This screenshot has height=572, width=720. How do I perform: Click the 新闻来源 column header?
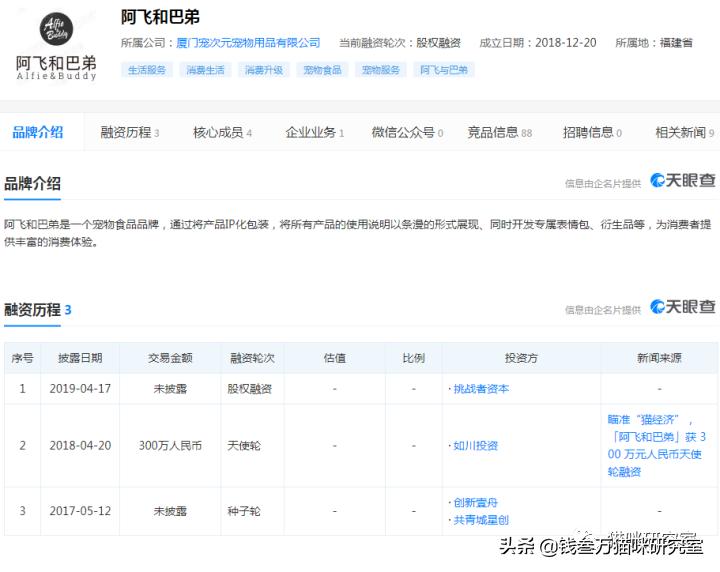click(659, 358)
